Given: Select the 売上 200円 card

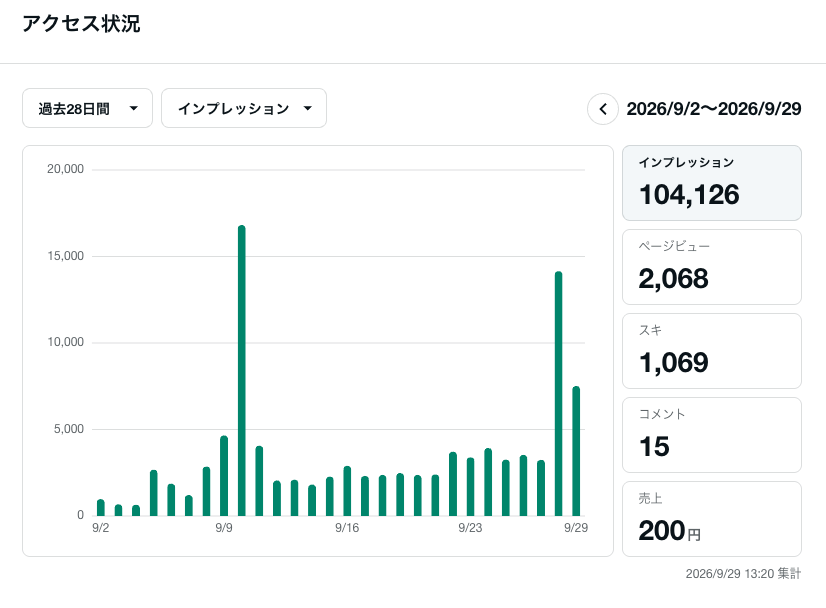Looking at the screenshot, I should pyautogui.click(x=712, y=519).
